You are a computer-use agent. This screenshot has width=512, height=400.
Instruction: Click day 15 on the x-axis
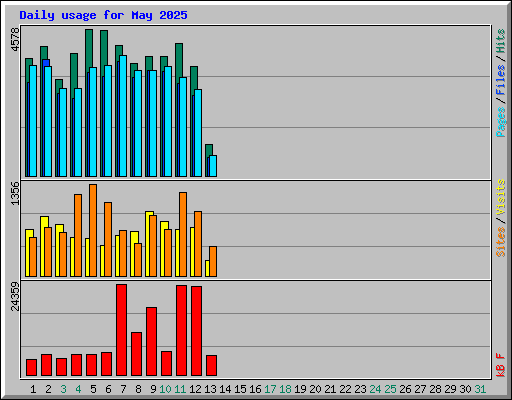pos(240,389)
